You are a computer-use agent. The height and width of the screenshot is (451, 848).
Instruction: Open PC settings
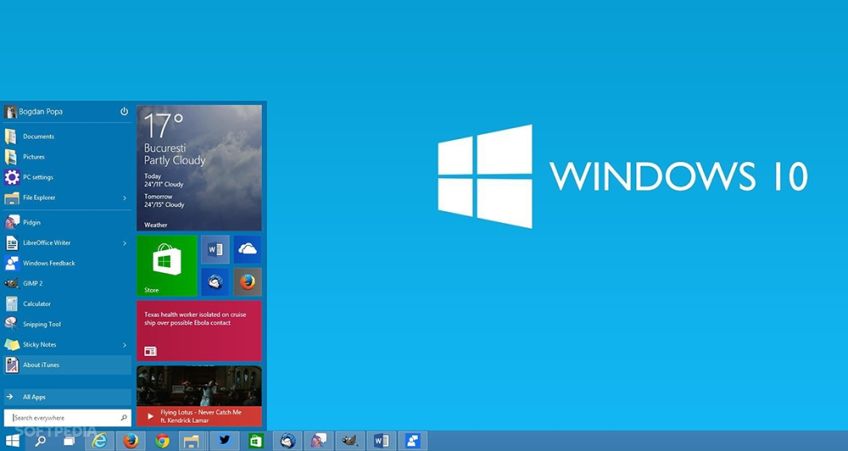67,177
